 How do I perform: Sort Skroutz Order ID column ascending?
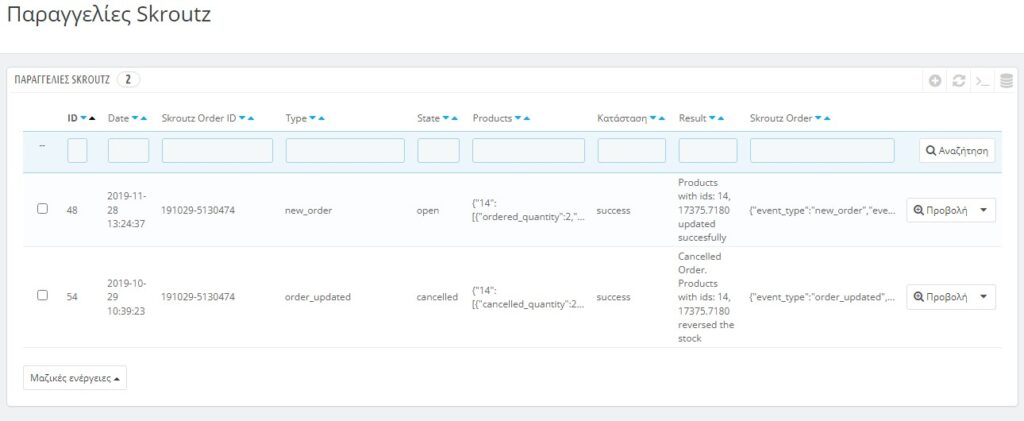coord(251,119)
